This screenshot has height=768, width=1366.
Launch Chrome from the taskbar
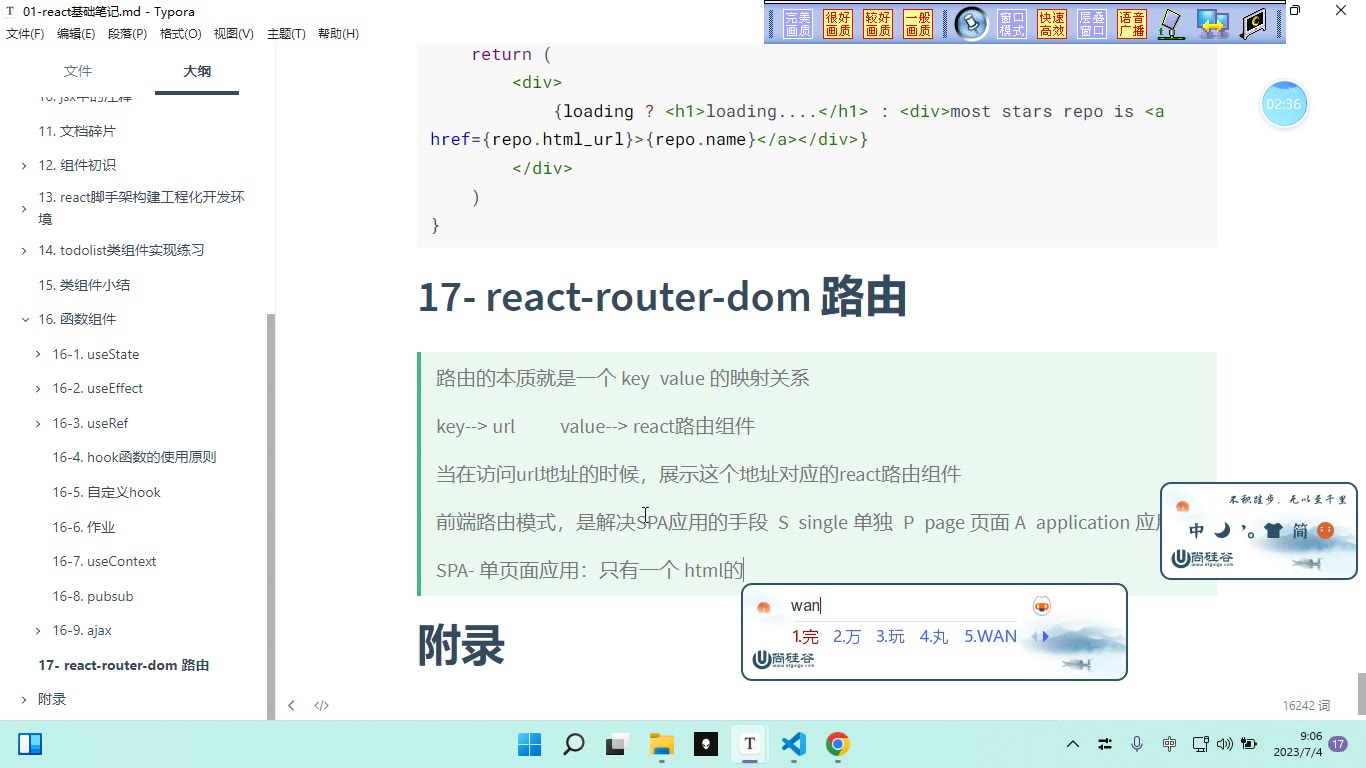(x=838, y=744)
